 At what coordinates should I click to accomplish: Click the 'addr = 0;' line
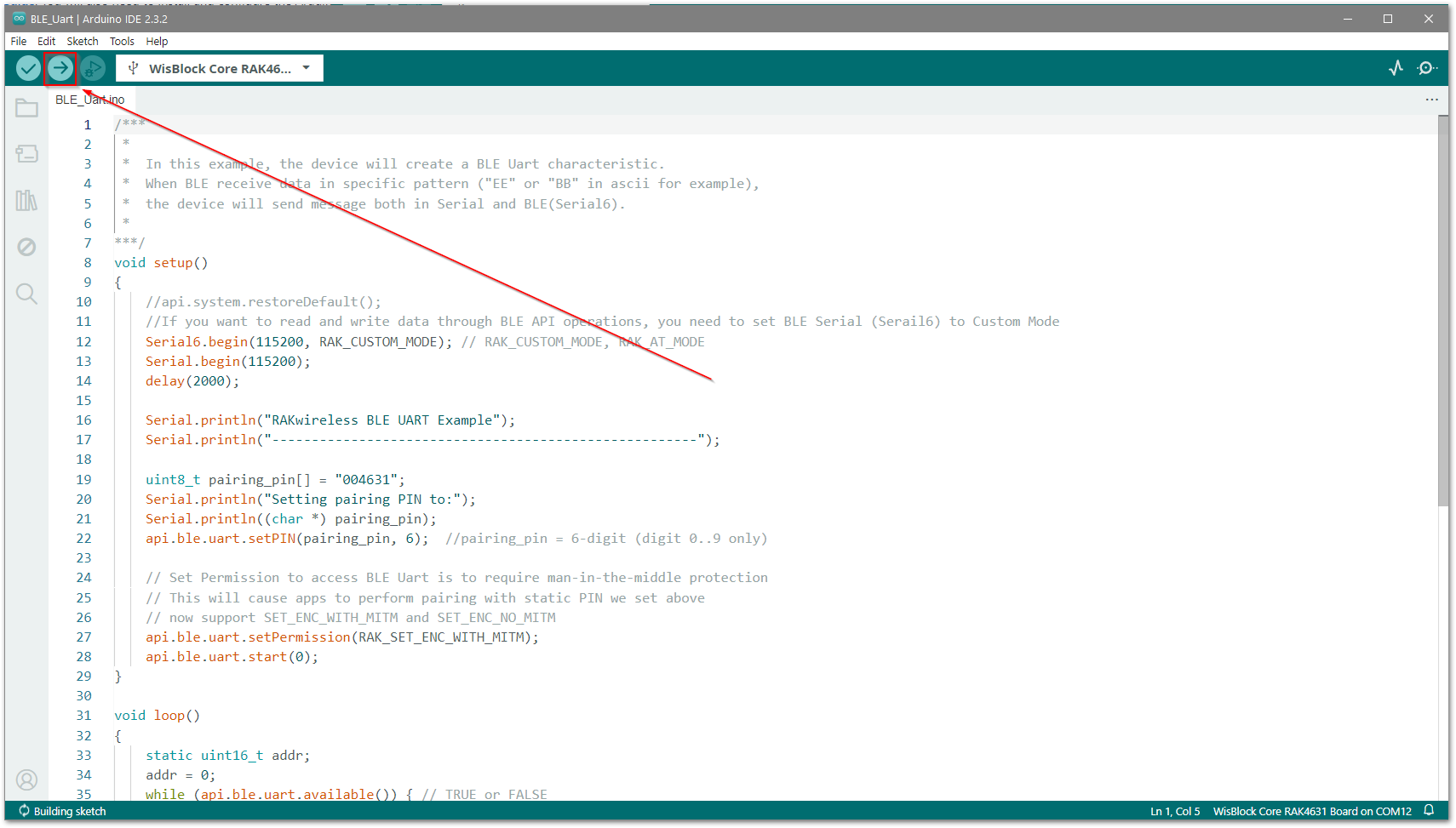coord(181,775)
